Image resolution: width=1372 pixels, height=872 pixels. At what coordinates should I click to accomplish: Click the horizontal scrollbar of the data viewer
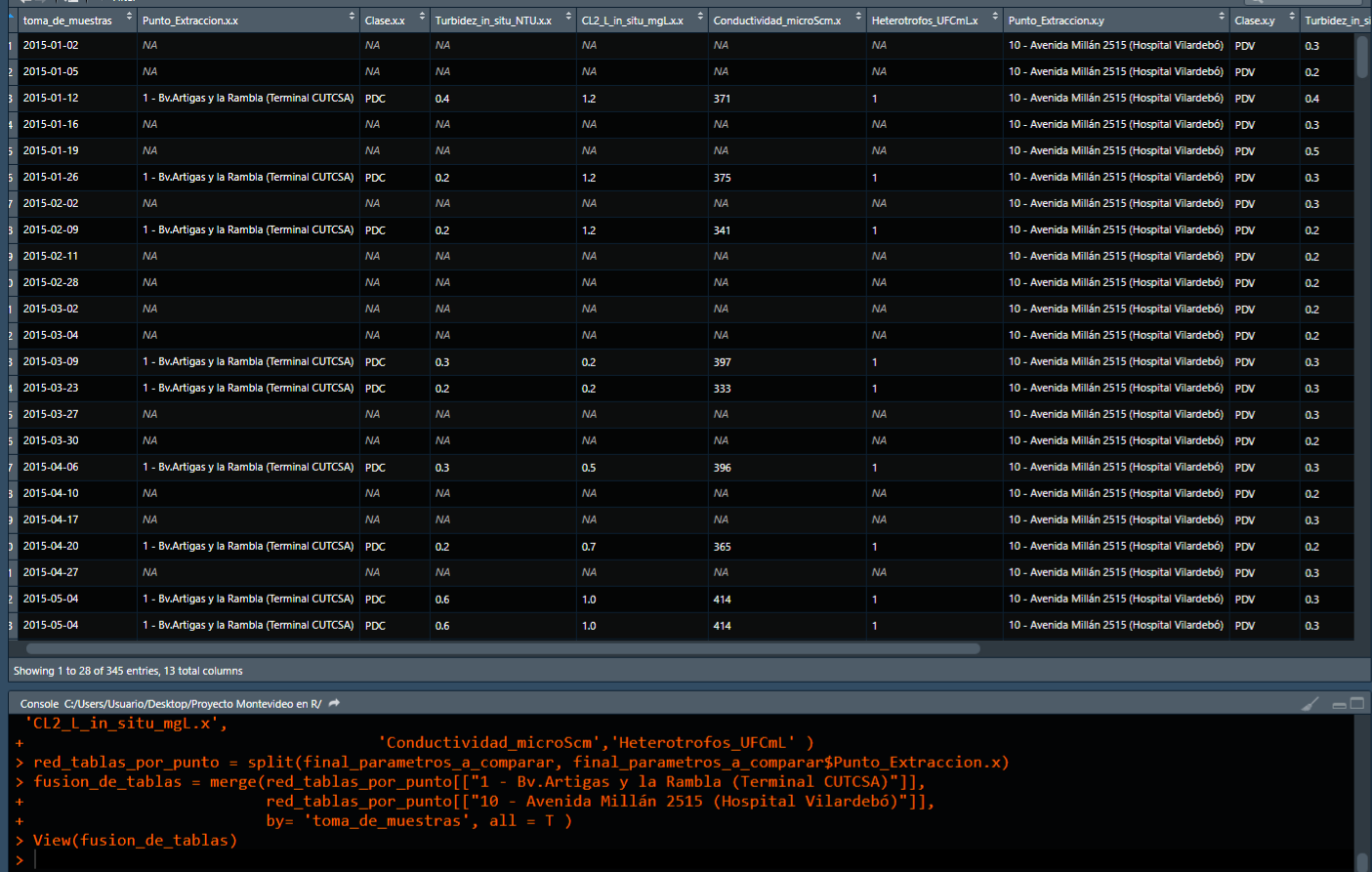[x=503, y=648]
